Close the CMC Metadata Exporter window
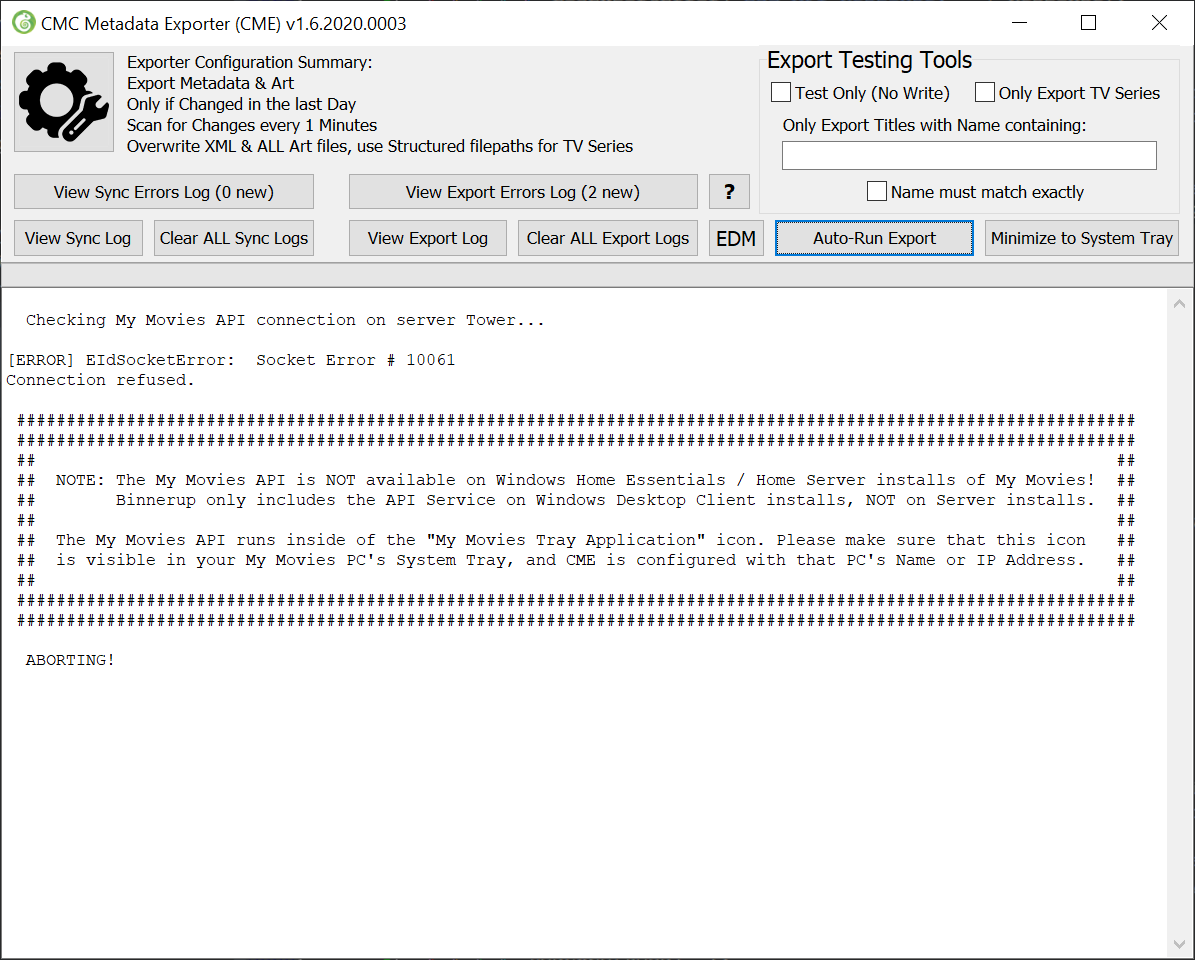1195x960 pixels. (1159, 23)
